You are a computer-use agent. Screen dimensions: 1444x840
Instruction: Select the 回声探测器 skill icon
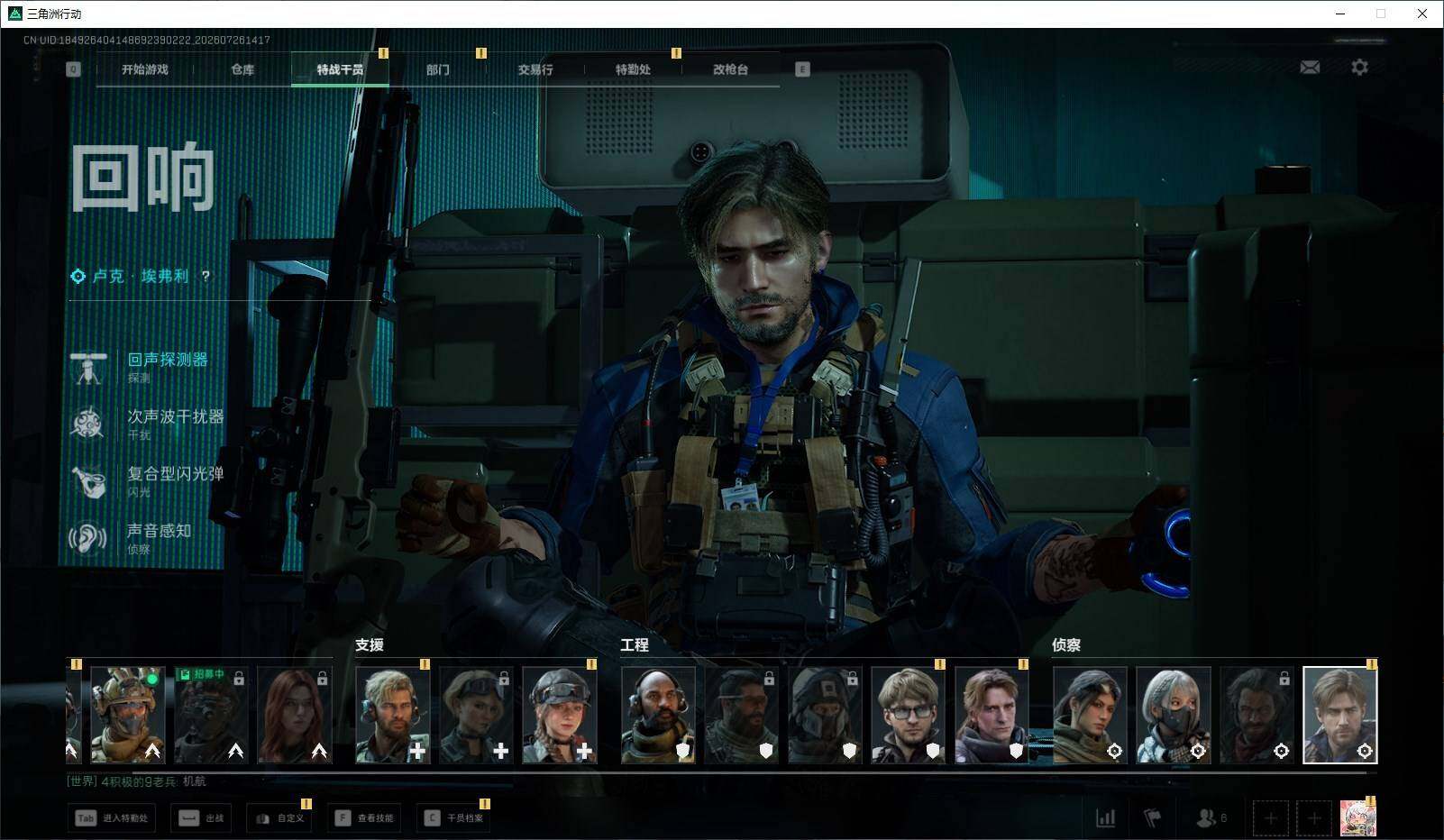coord(88,368)
